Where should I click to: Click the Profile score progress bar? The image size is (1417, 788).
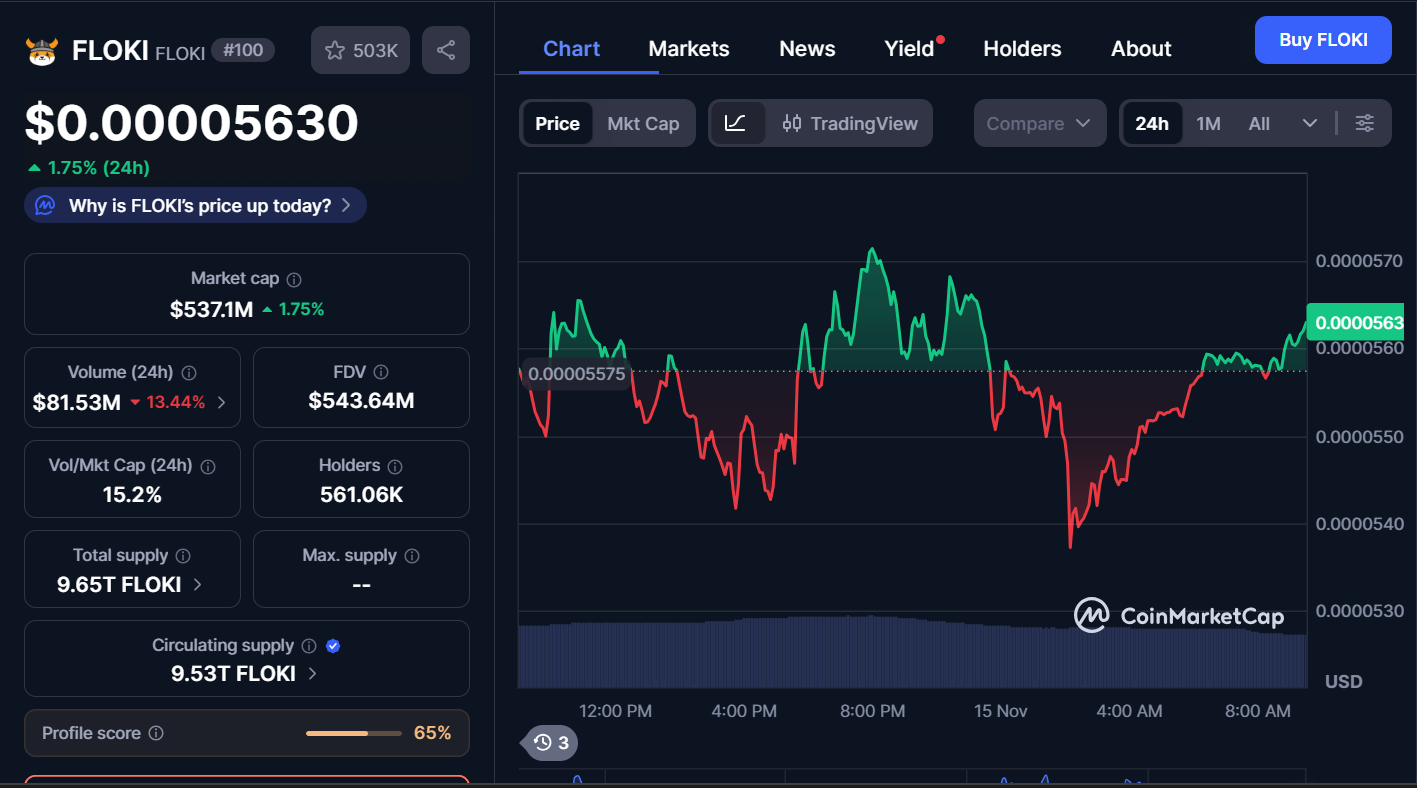click(351, 733)
